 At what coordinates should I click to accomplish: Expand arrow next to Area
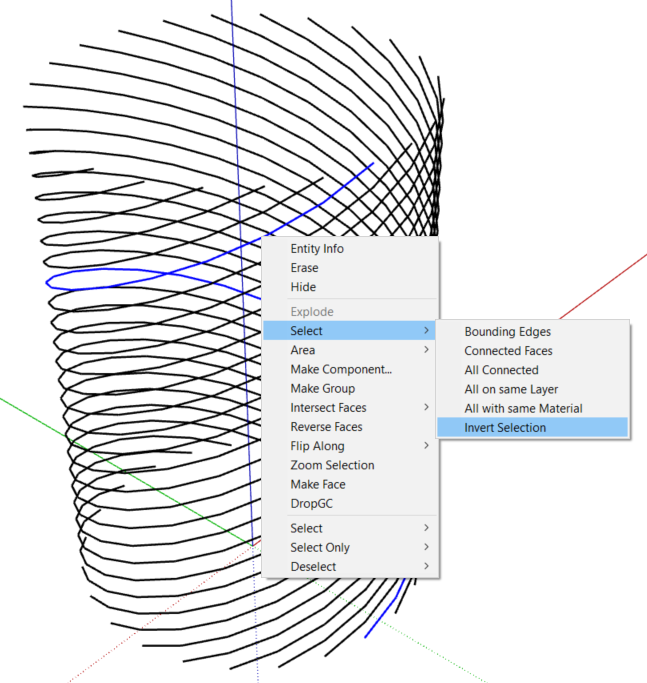point(427,349)
